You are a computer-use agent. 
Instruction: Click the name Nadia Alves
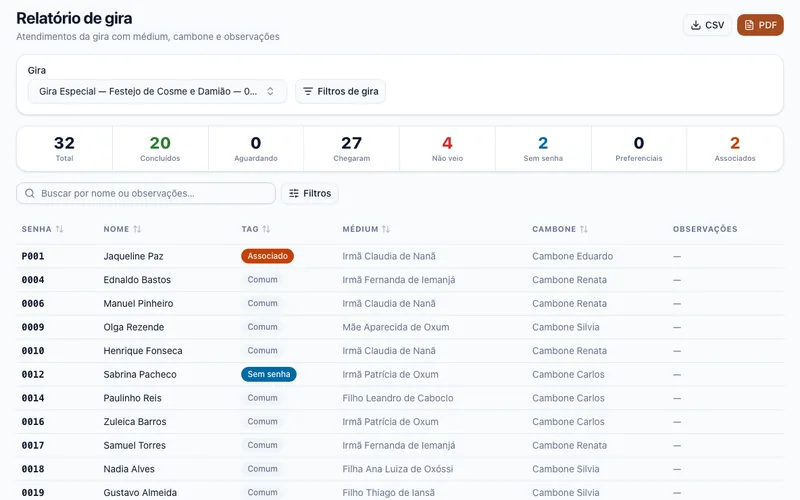point(129,469)
